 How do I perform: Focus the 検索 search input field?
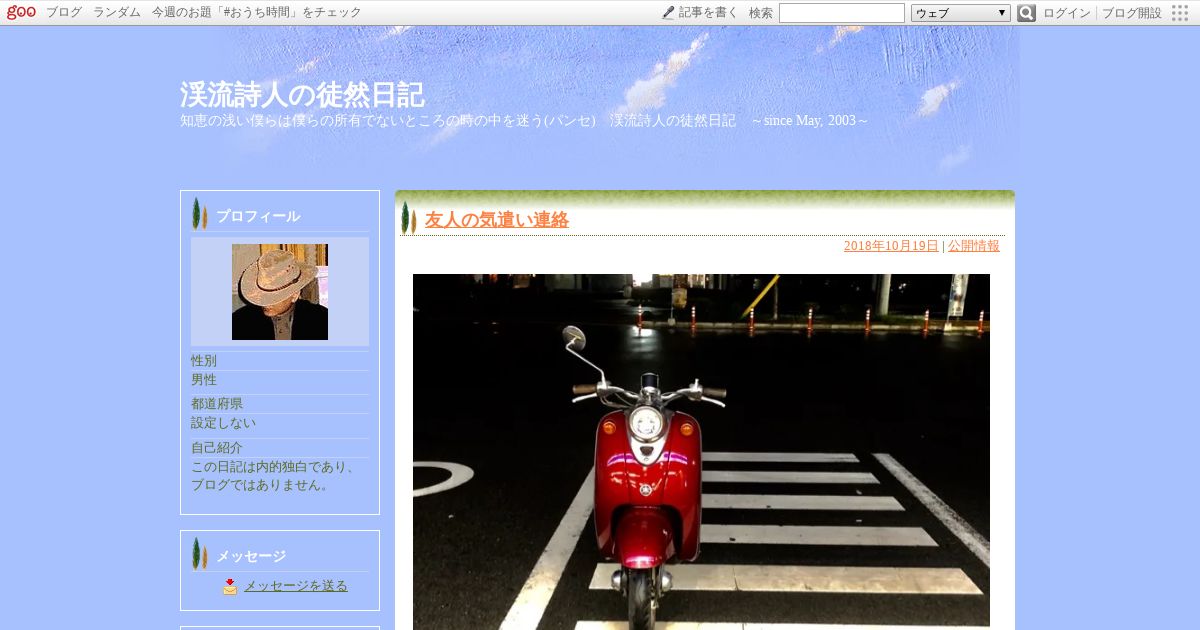(842, 13)
